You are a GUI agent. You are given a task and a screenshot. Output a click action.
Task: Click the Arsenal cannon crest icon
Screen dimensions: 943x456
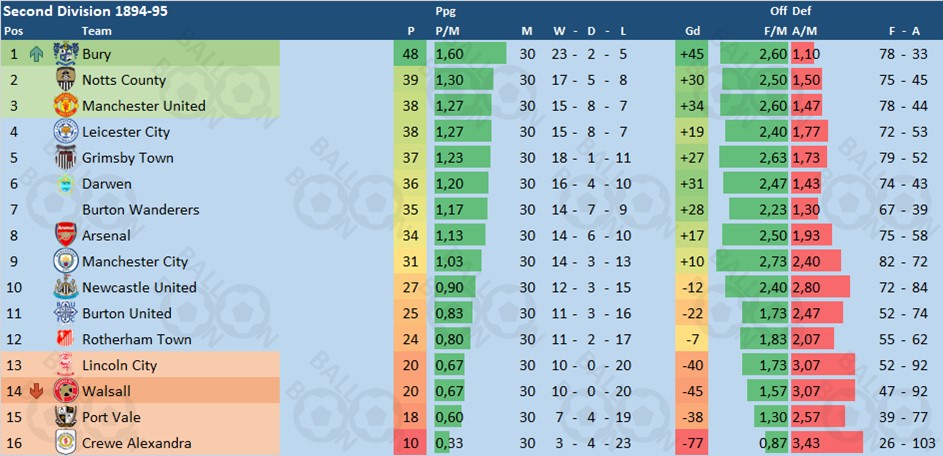point(66,235)
